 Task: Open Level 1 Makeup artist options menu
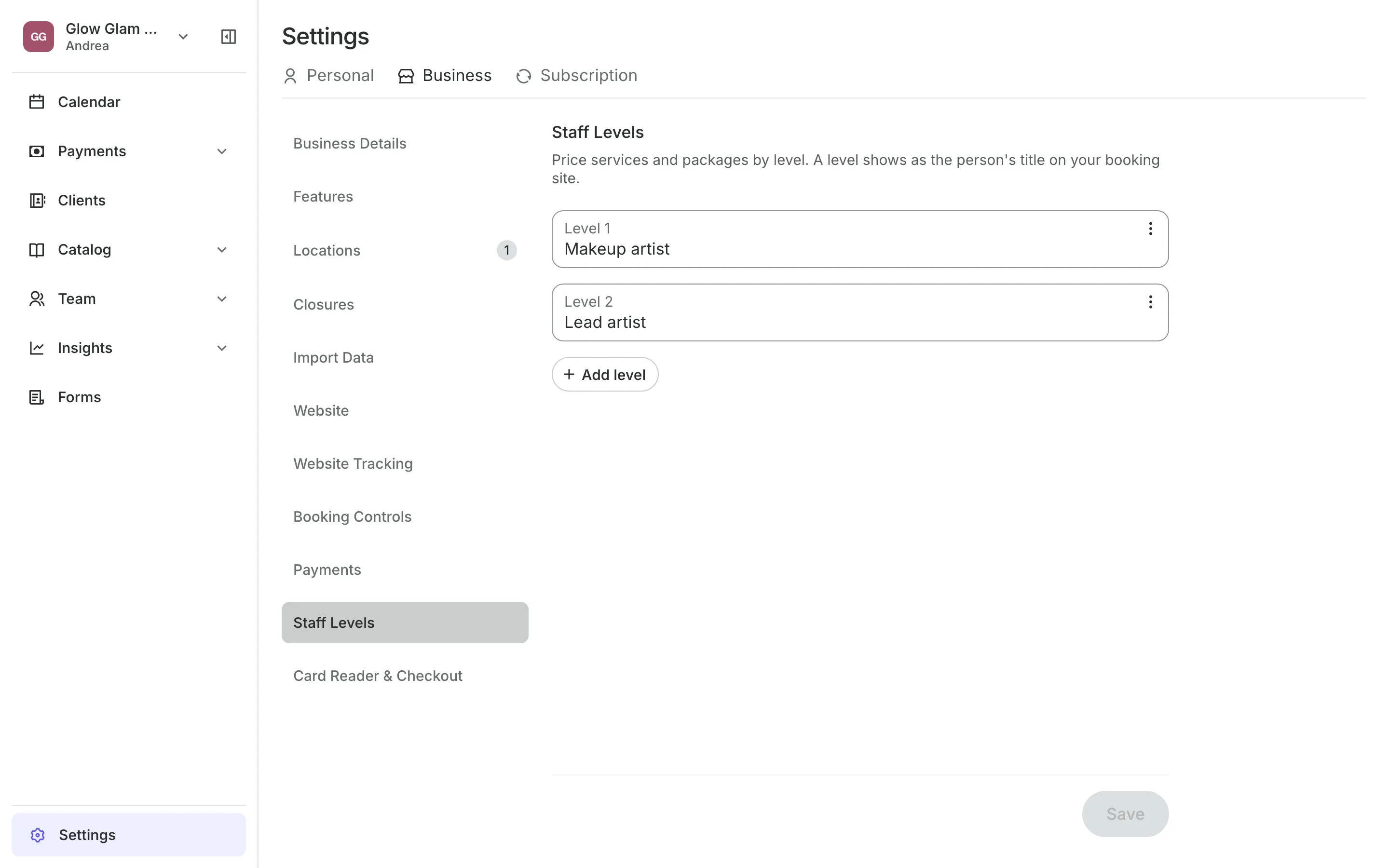coord(1150,229)
